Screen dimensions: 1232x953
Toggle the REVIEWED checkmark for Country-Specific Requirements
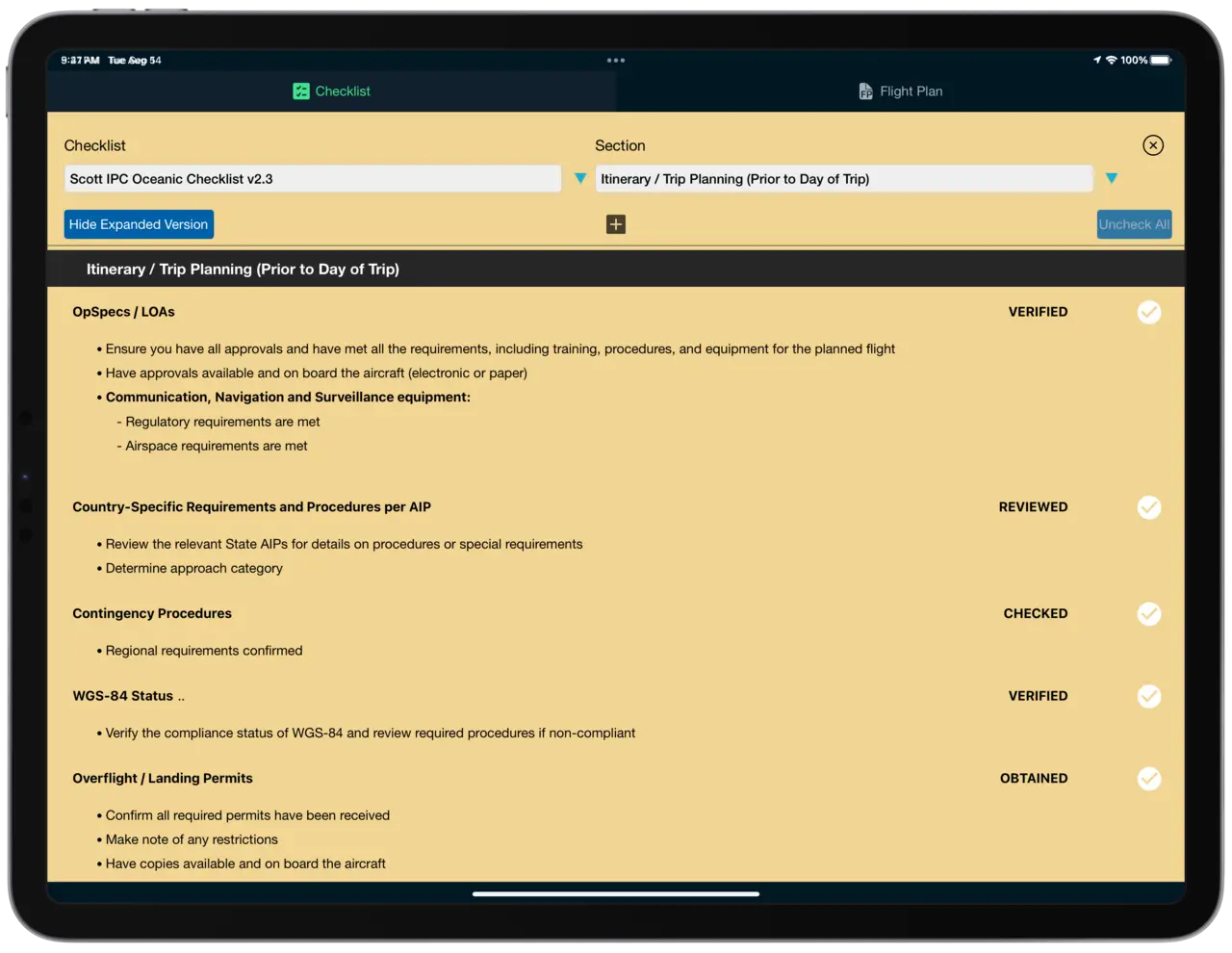pyautogui.click(x=1149, y=507)
